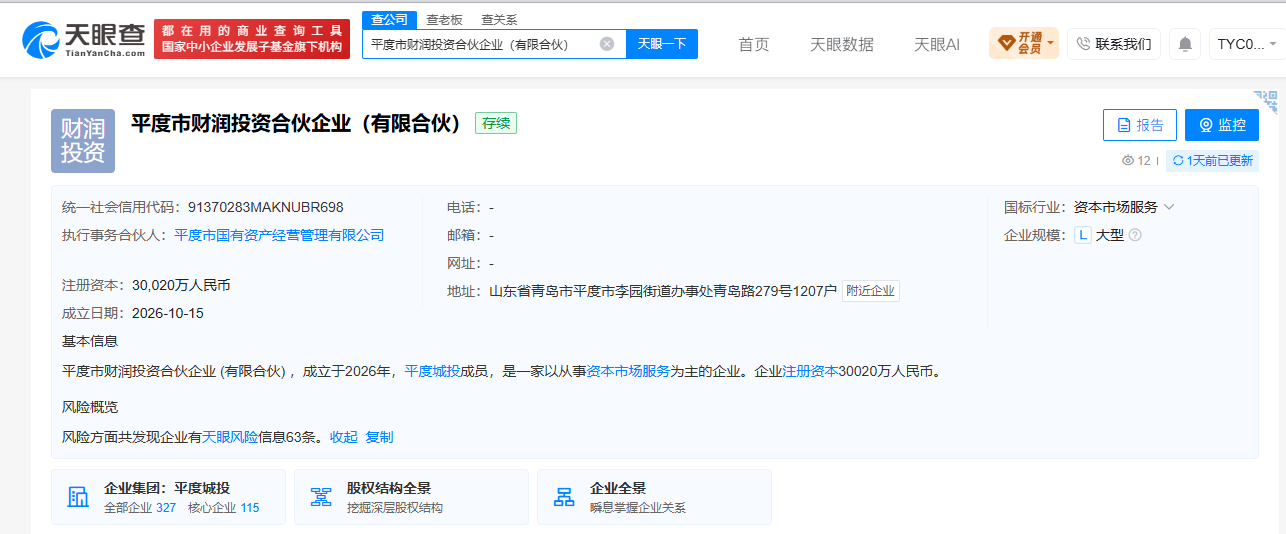Click the L badge beside 大型

click(x=1083, y=235)
